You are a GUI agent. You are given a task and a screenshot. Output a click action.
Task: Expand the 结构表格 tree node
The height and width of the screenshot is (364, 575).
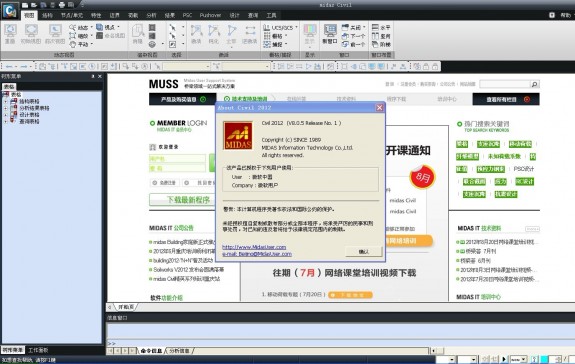click(x=6, y=102)
